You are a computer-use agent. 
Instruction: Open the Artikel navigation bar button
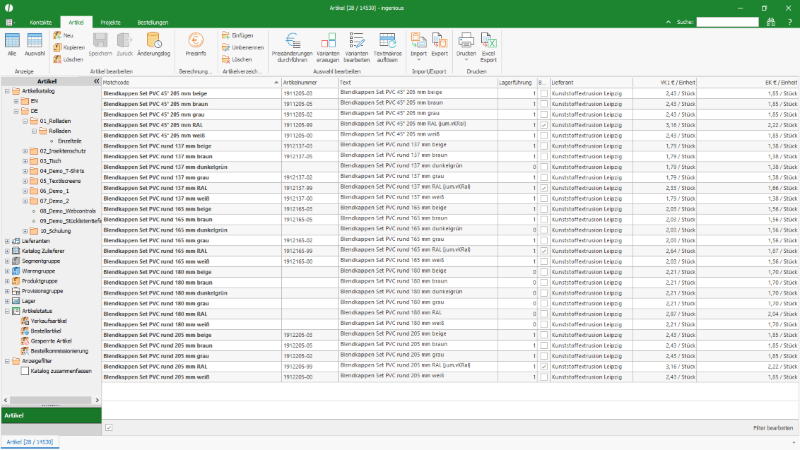click(x=51, y=415)
